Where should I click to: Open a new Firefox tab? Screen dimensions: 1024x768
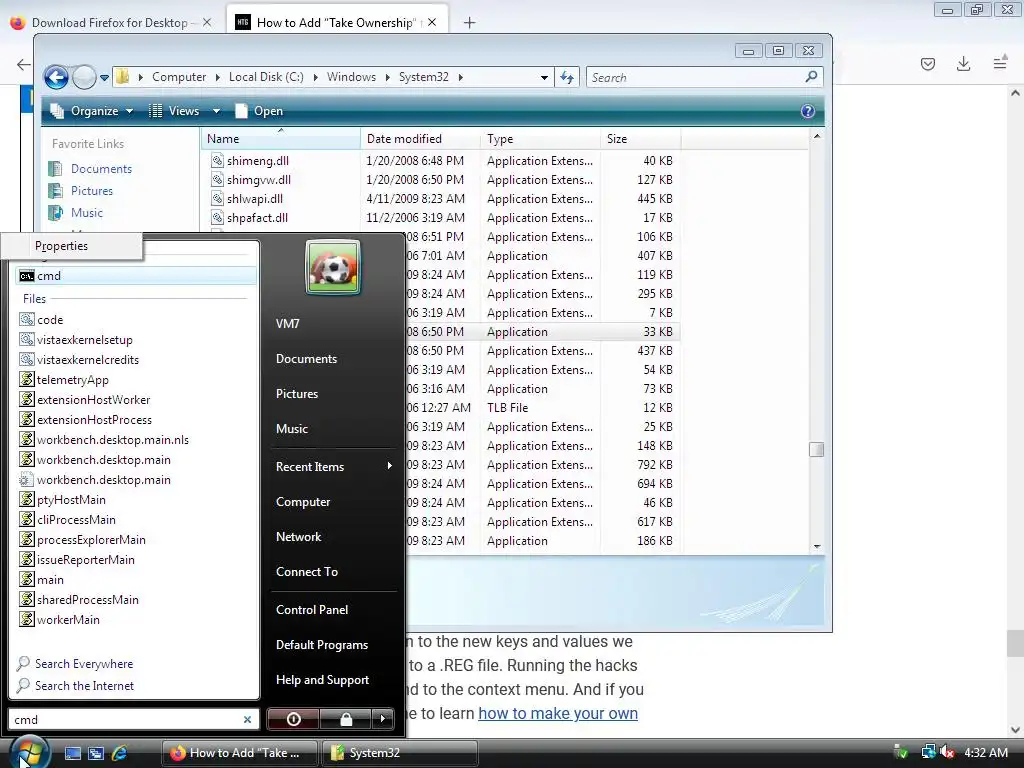click(469, 23)
